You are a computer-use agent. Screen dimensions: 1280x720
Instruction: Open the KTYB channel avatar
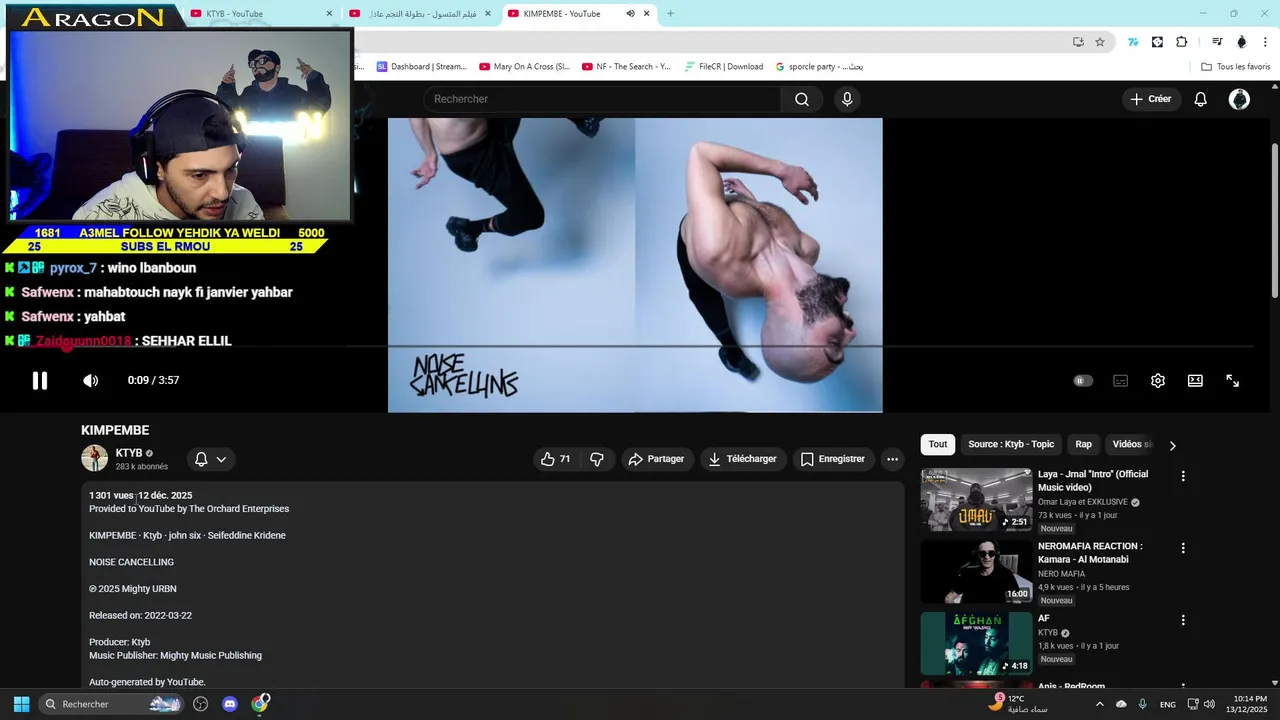(94, 458)
